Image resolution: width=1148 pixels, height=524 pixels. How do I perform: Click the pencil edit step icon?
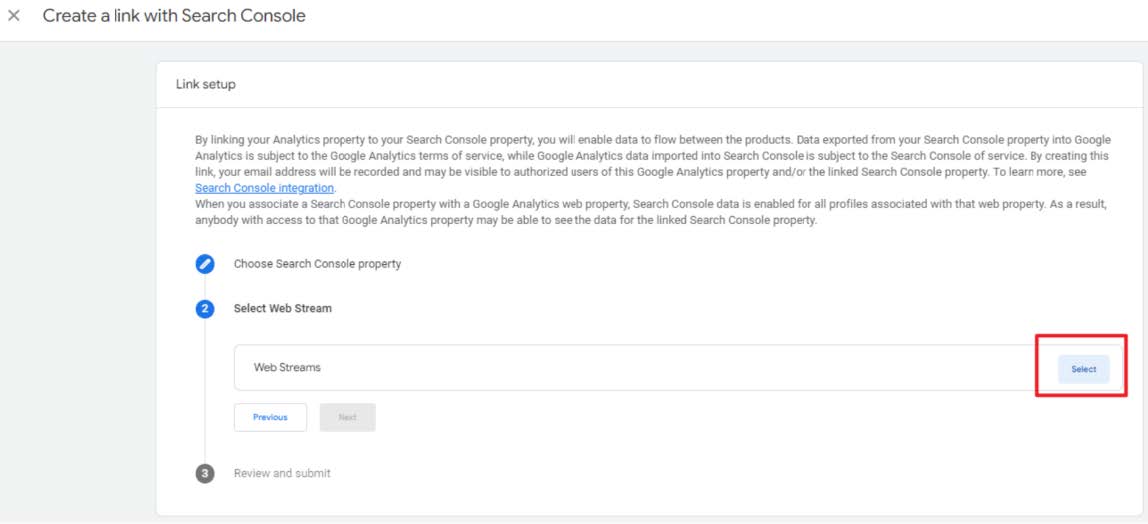[205, 263]
